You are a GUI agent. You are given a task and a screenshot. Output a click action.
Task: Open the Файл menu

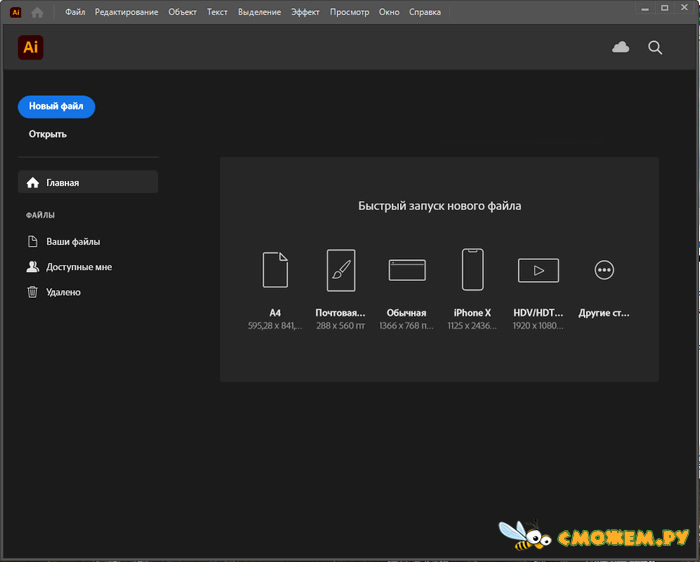(75, 12)
